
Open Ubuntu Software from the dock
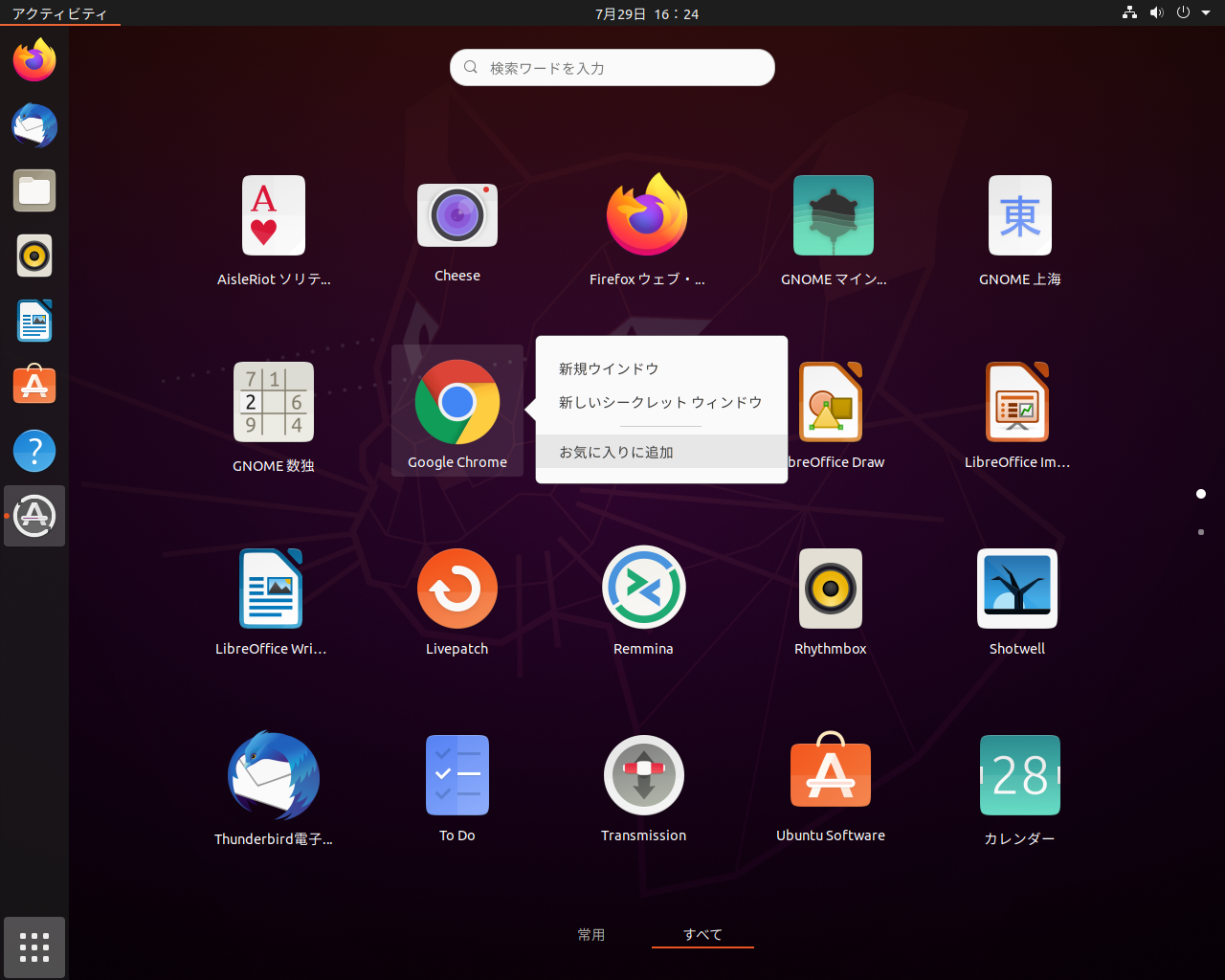(x=34, y=385)
